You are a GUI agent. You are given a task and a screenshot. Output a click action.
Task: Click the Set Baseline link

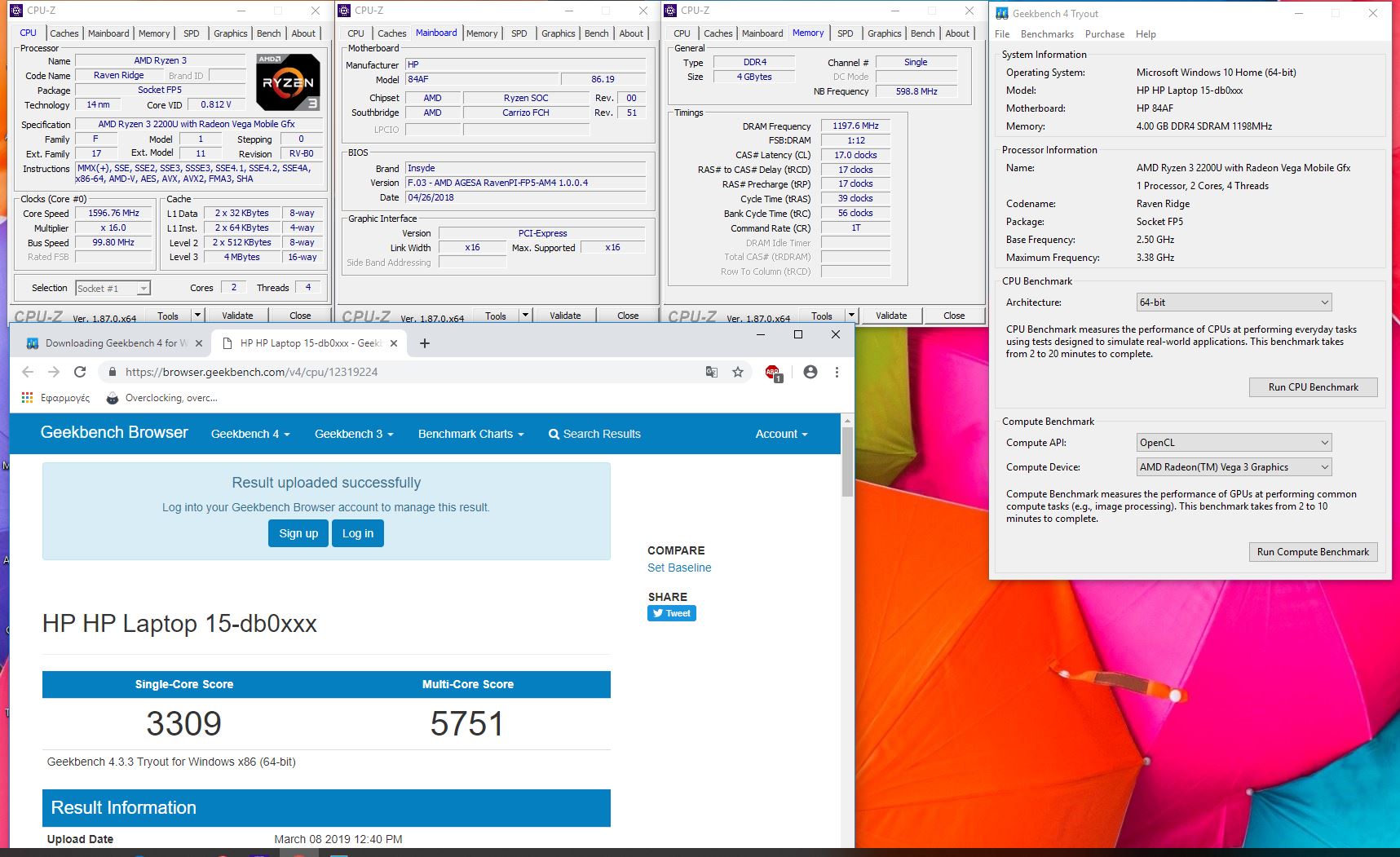(679, 568)
